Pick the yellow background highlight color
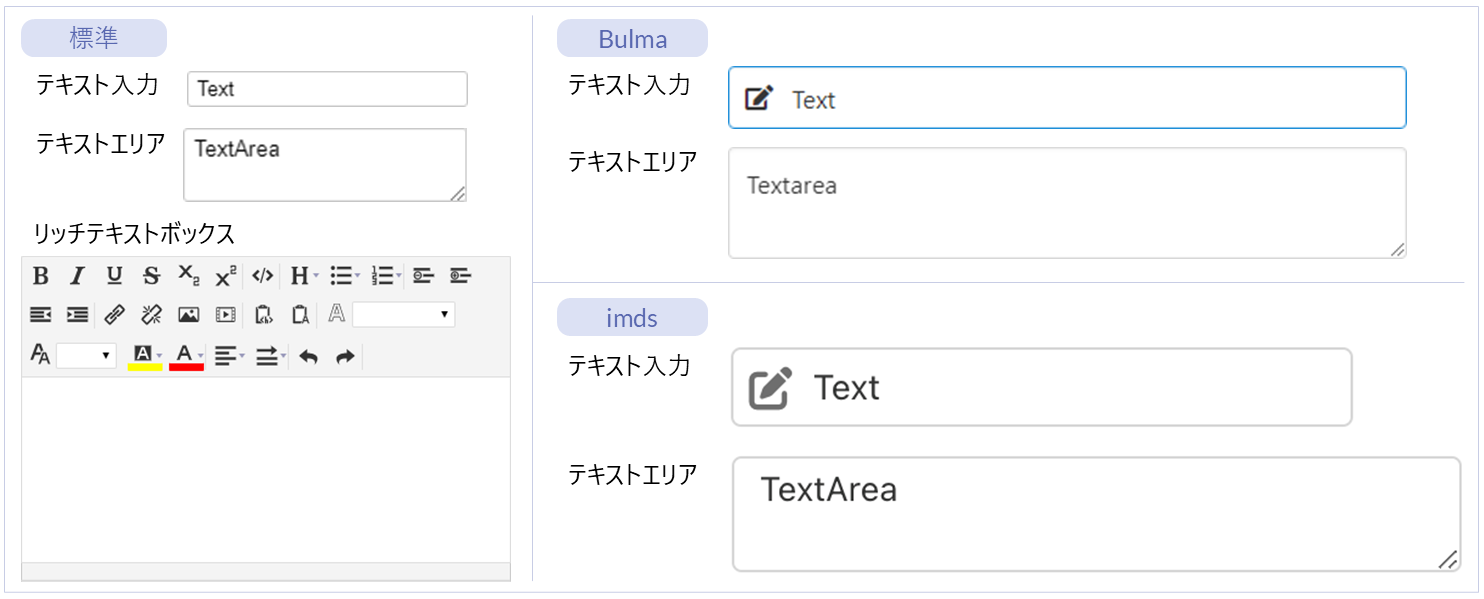Screen dimensions: 1484x599 [145, 356]
